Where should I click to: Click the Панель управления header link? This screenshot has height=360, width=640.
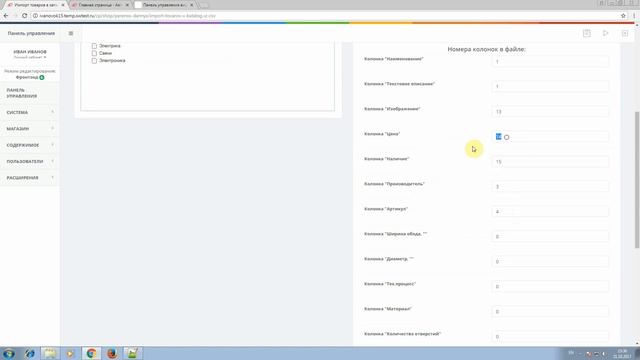pyautogui.click(x=31, y=33)
